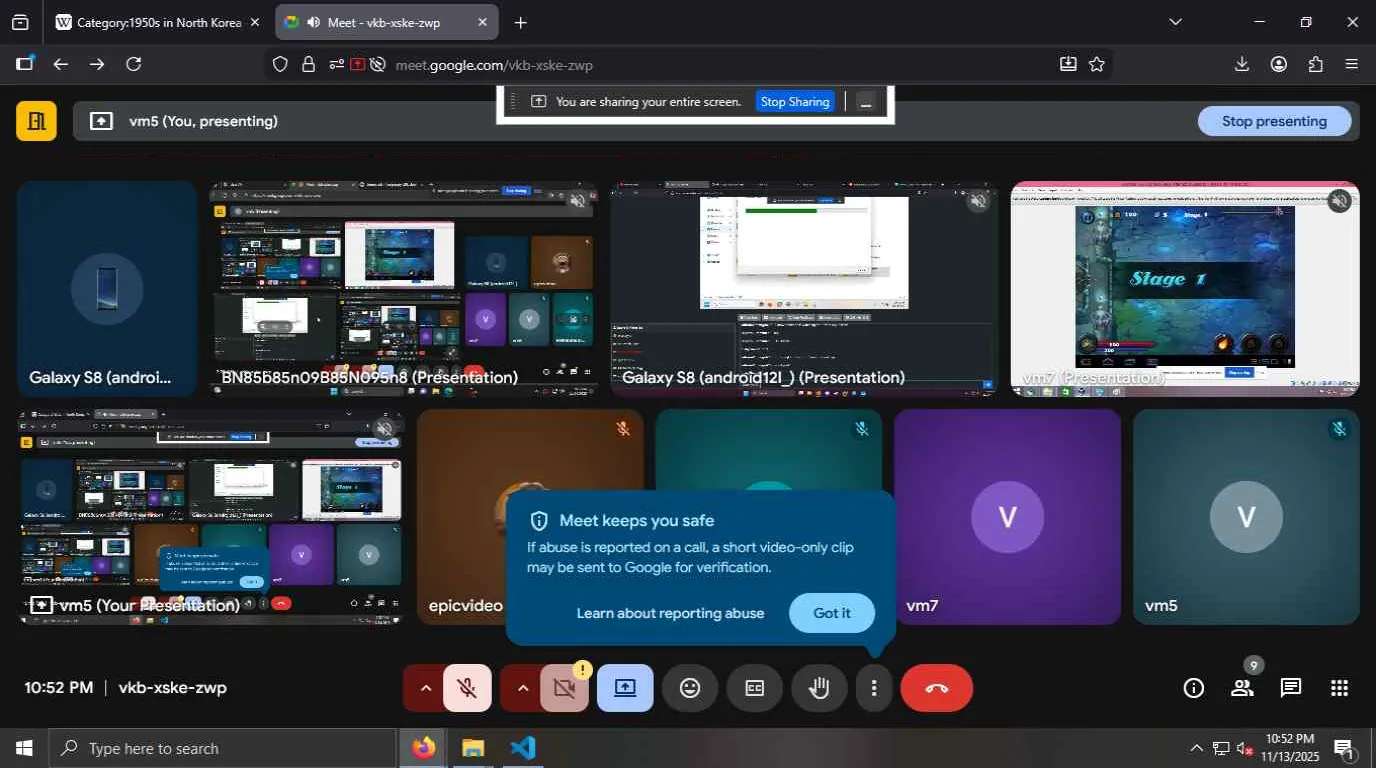
Task: Bookmark this page with the star
Action: (x=1097, y=64)
